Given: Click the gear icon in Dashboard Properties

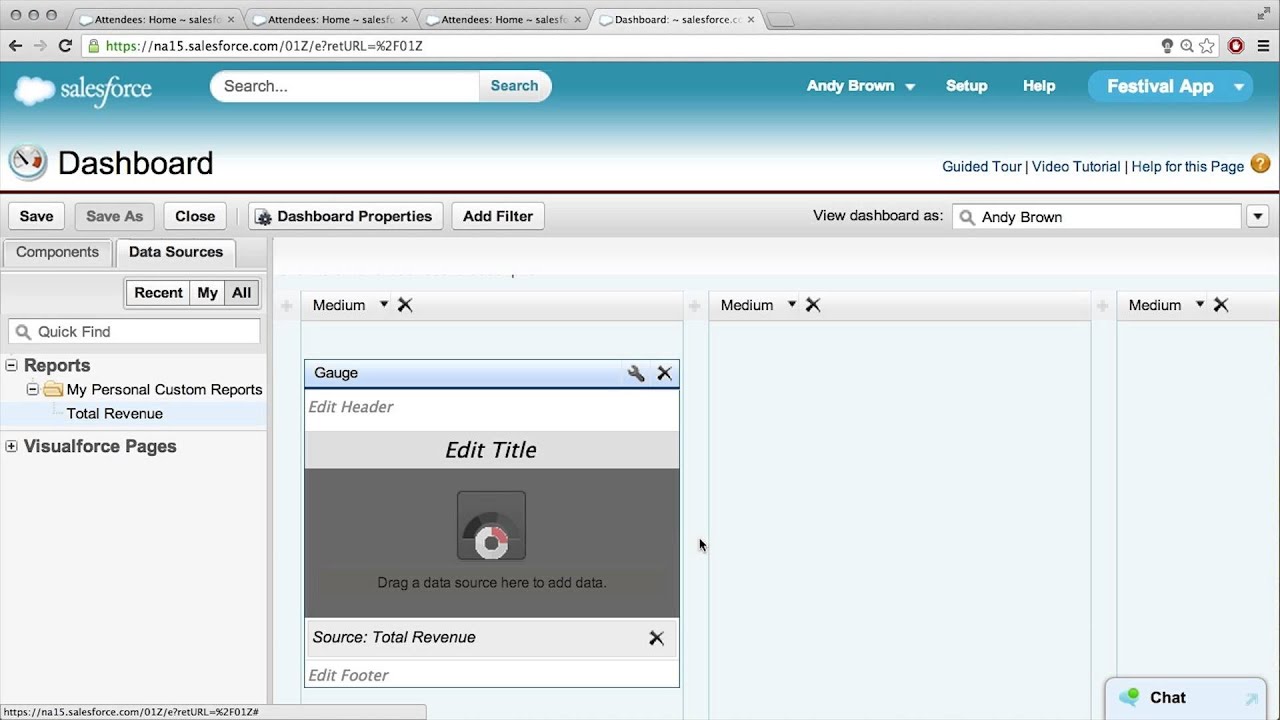Looking at the screenshot, I should tap(264, 217).
